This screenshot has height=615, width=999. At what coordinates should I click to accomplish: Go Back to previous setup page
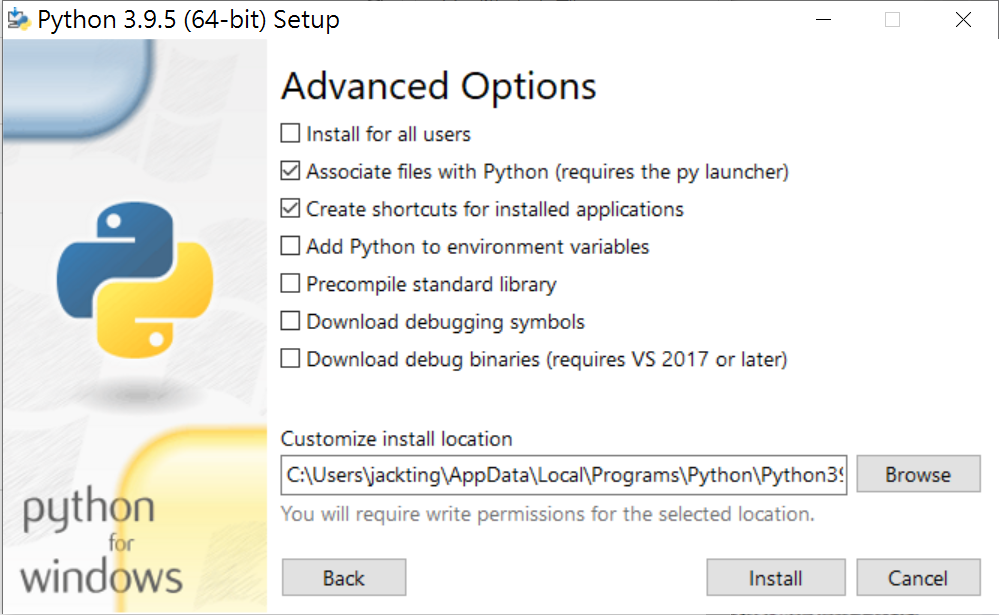point(343,577)
